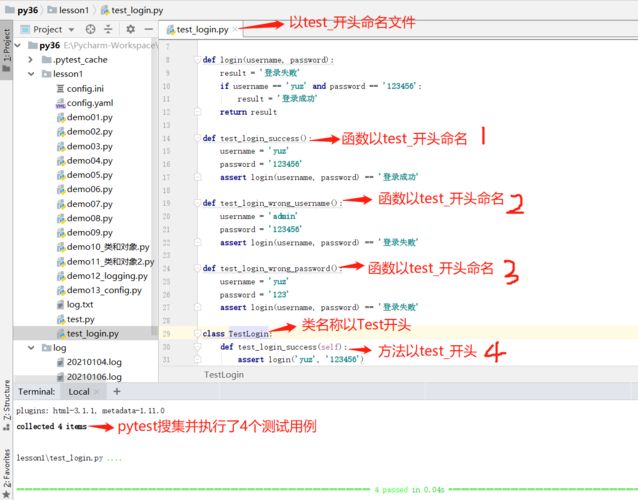The width and height of the screenshot is (638, 500).
Task: Select demo01.py file
Action: pos(90,117)
